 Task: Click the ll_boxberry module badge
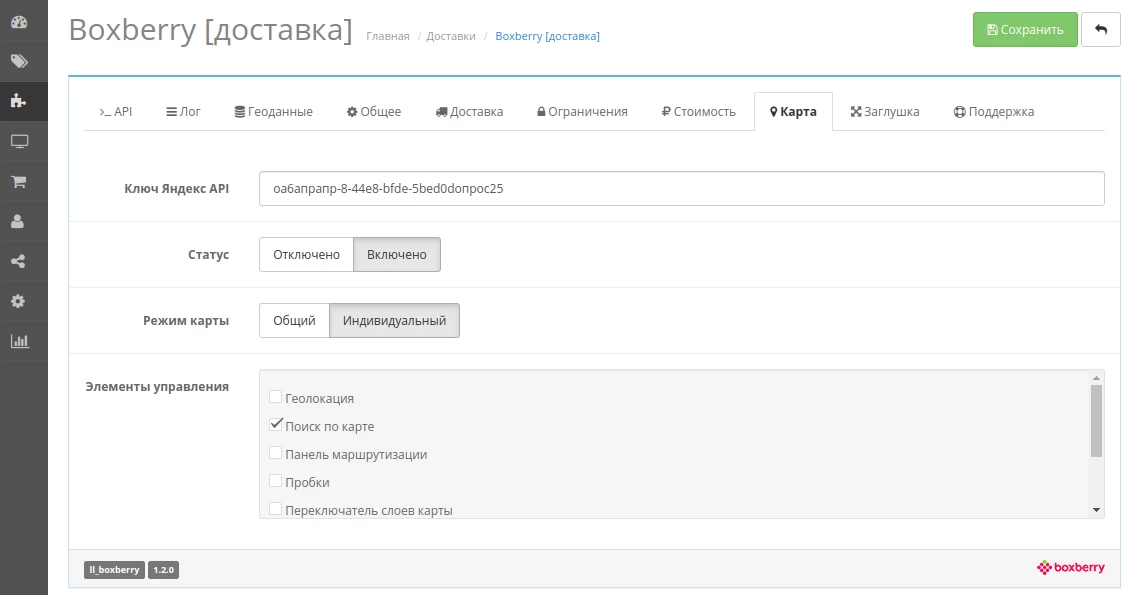[x=115, y=570]
